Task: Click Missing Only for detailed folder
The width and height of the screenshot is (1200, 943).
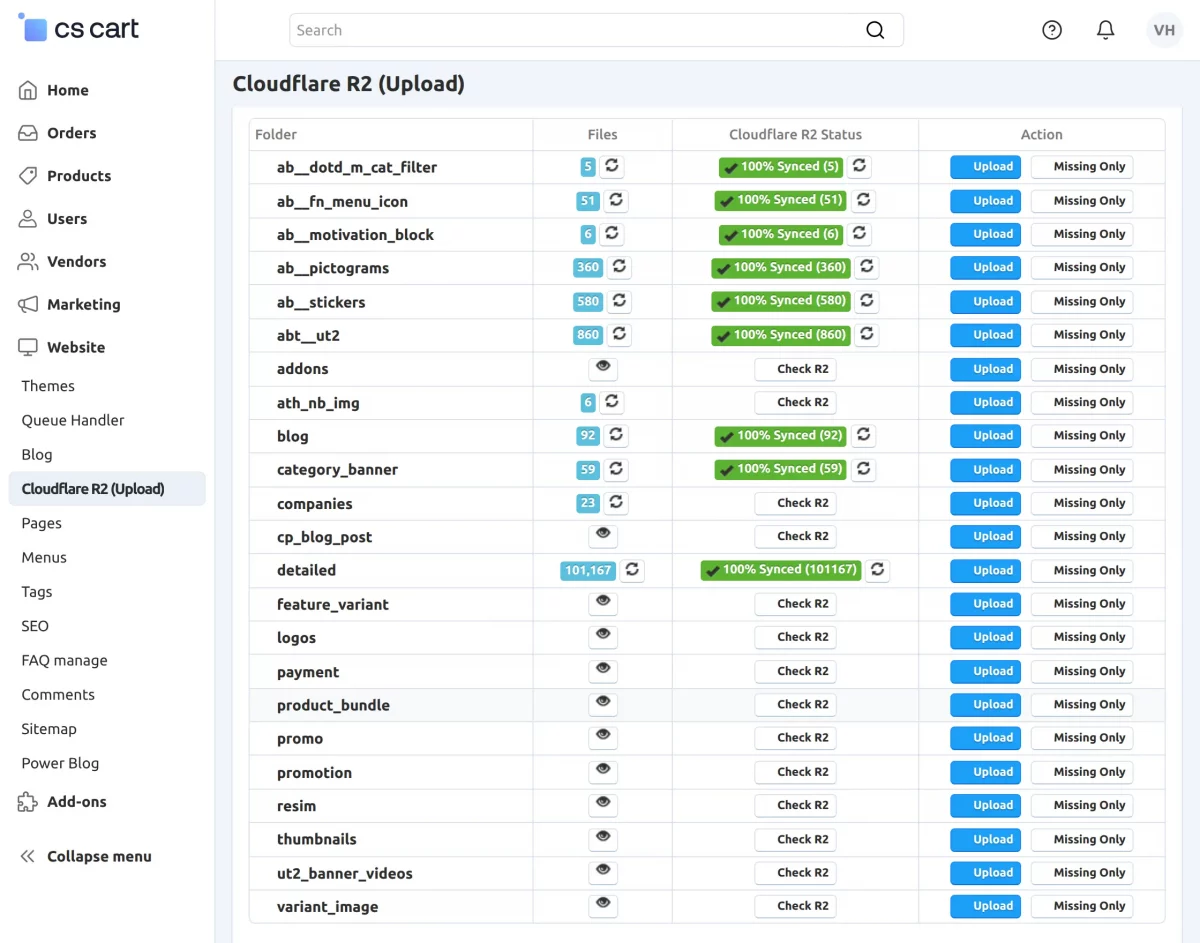Action: click(x=1082, y=570)
